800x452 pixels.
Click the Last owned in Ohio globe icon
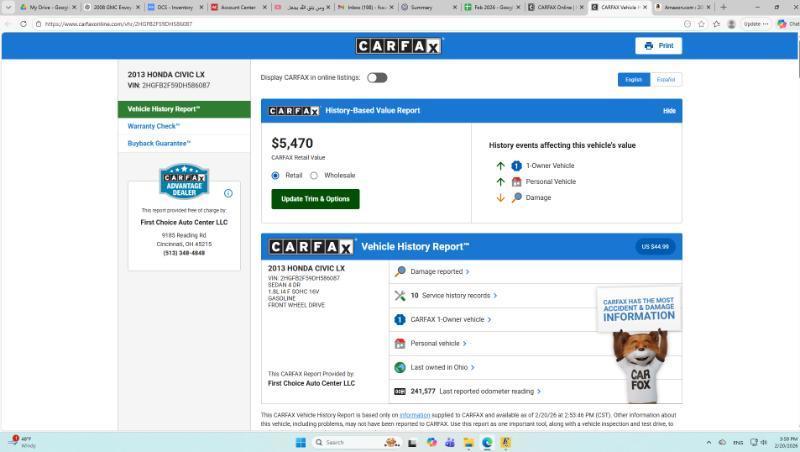(x=400, y=367)
